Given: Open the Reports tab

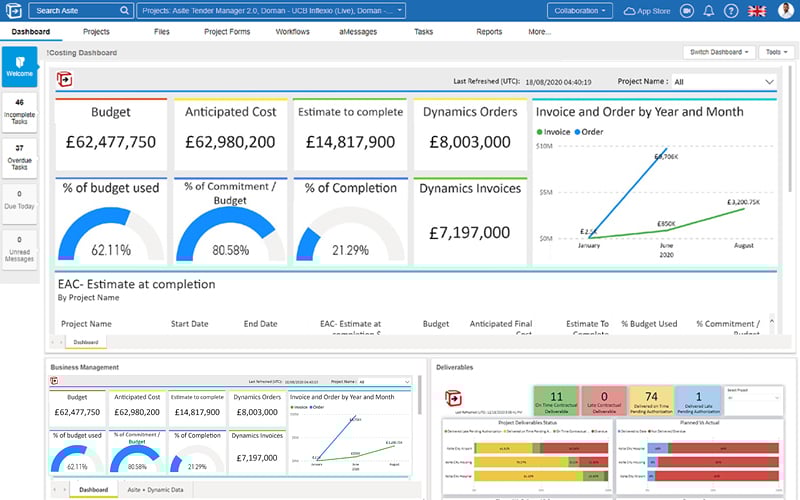Looking at the screenshot, I should coord(489,32).
